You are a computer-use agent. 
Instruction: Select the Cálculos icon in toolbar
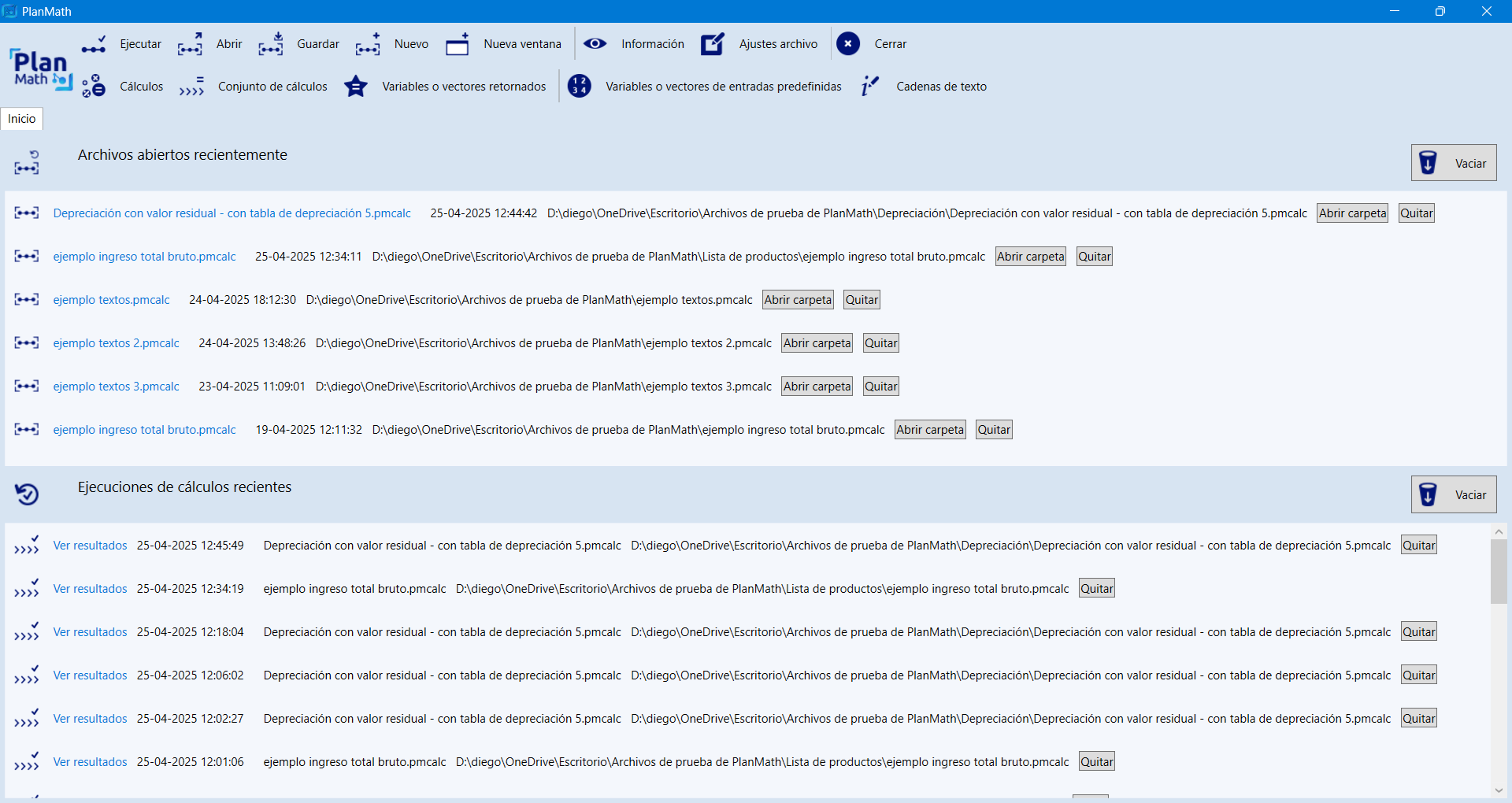(94, 87)
